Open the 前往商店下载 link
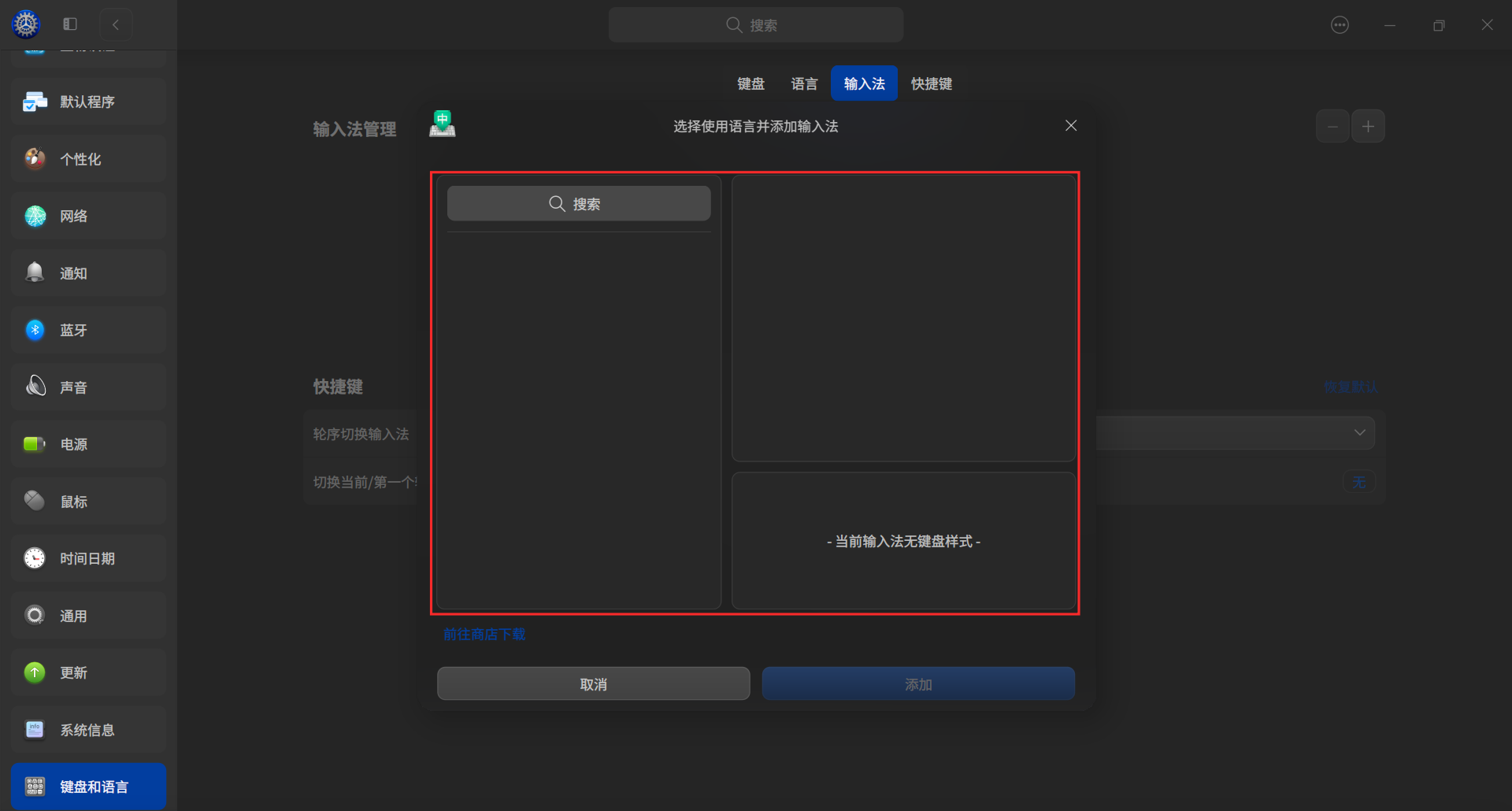This screenshot has height=811, width=1512. pyautogui.click(x=484, y=634)
